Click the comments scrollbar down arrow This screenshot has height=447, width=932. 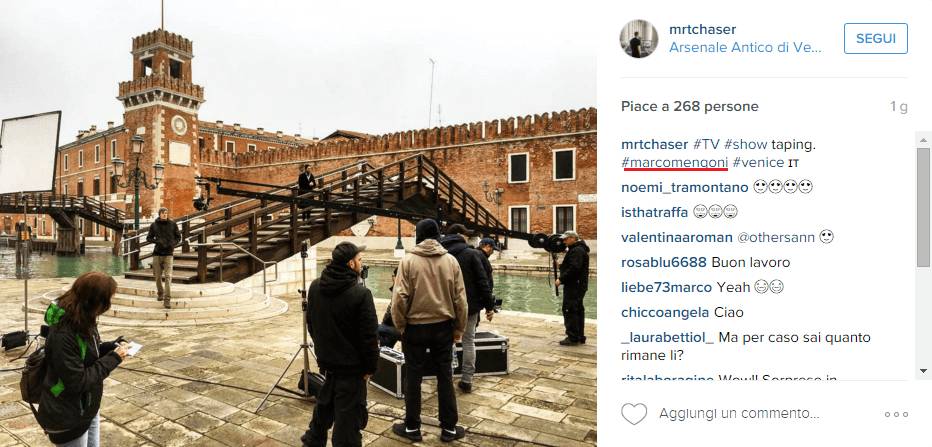point(923,371)
